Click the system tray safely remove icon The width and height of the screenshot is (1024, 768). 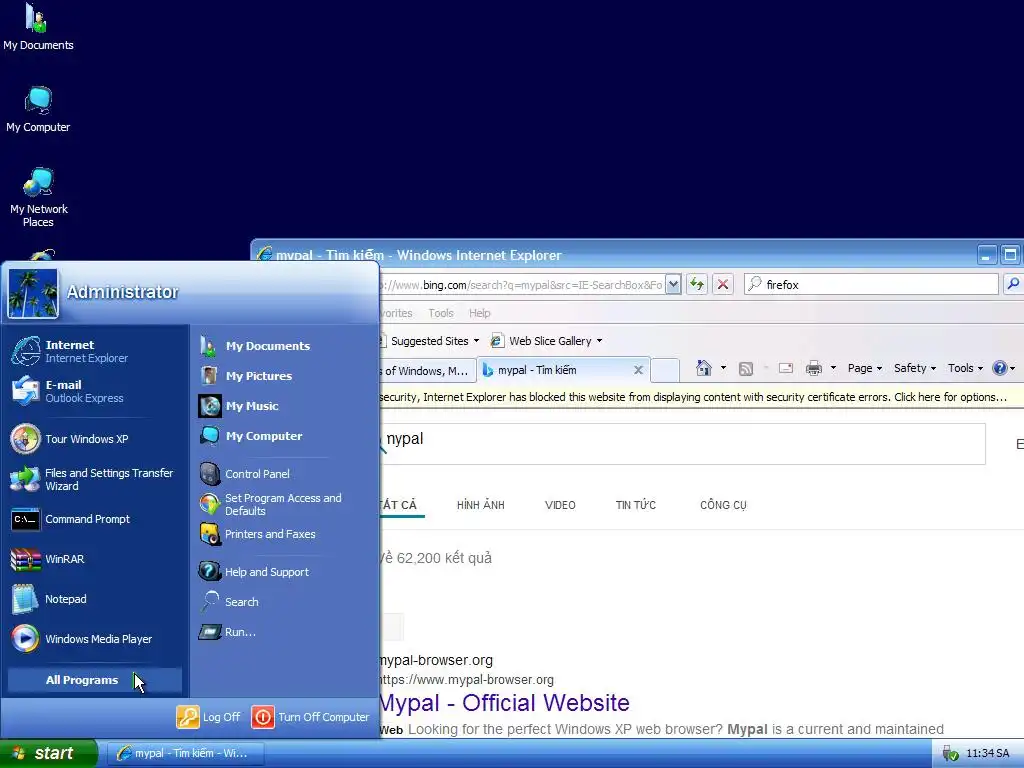point(951,754)
